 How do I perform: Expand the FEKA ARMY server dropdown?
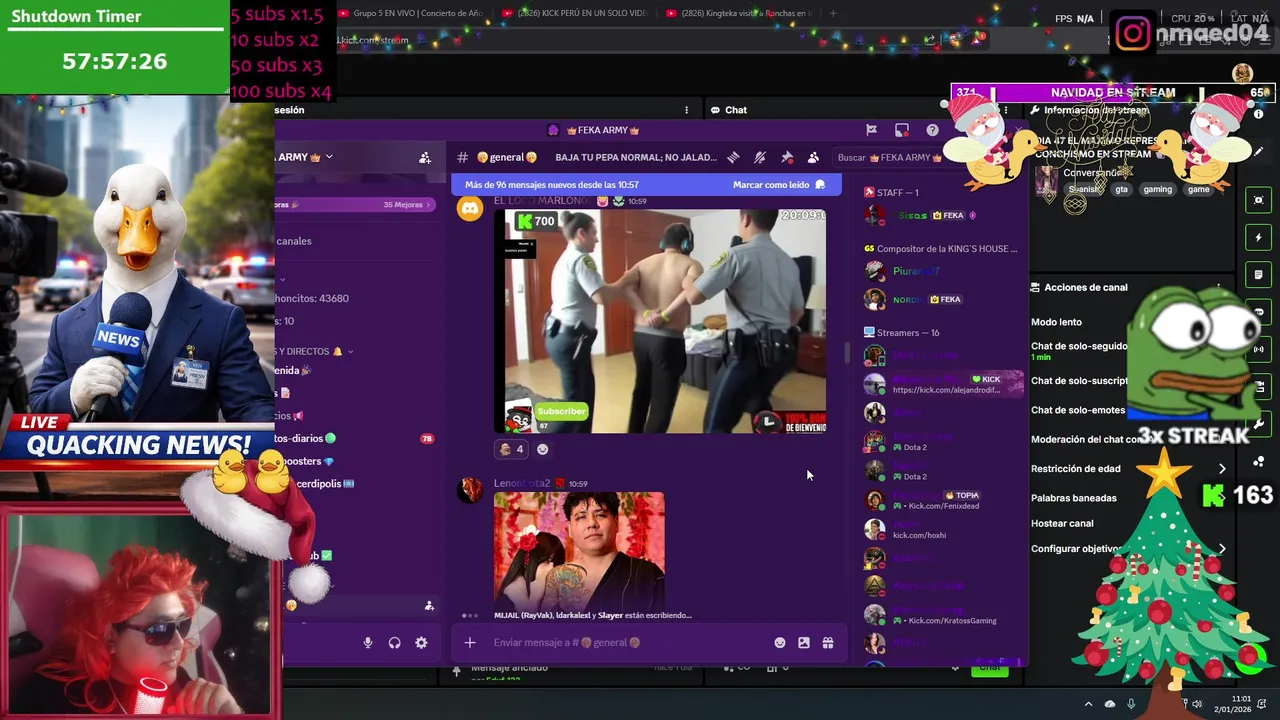[x=328, y=157]
